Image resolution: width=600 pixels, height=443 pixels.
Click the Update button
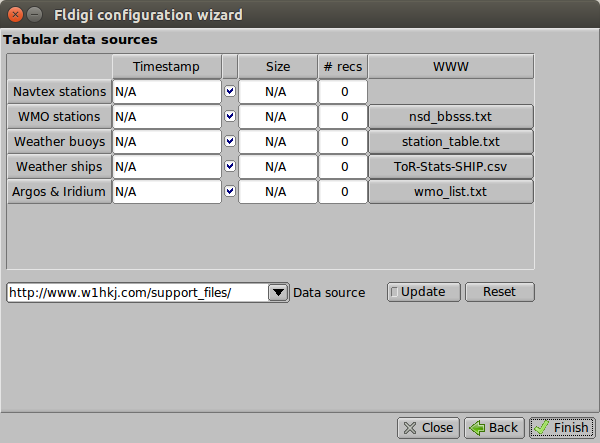pos(423,292)
